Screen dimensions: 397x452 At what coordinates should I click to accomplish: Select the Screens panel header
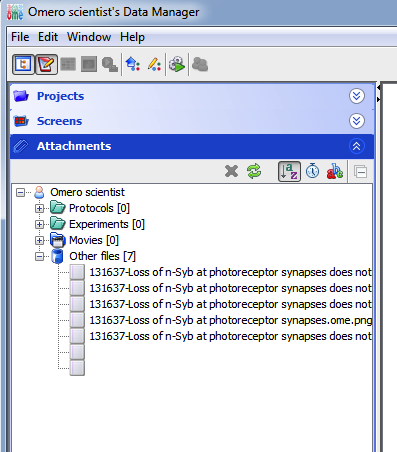coord(192,121)
